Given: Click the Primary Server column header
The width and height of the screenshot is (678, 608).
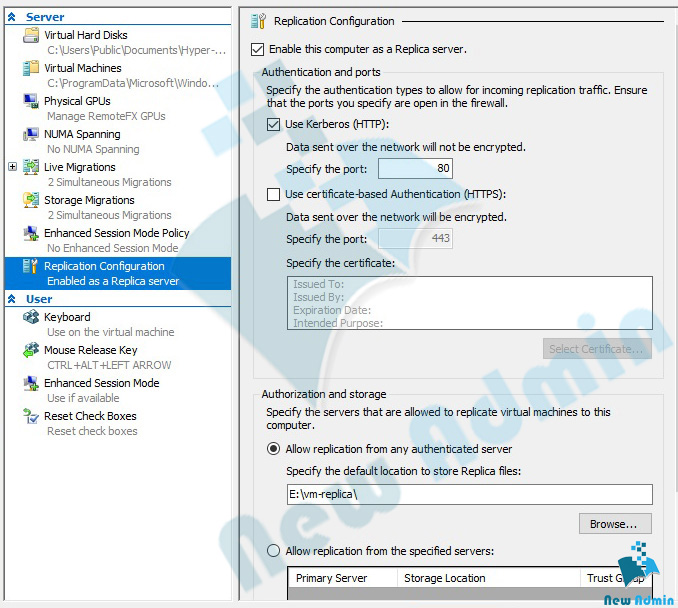Looking at the screenshot, I should (x=331, y=578).
